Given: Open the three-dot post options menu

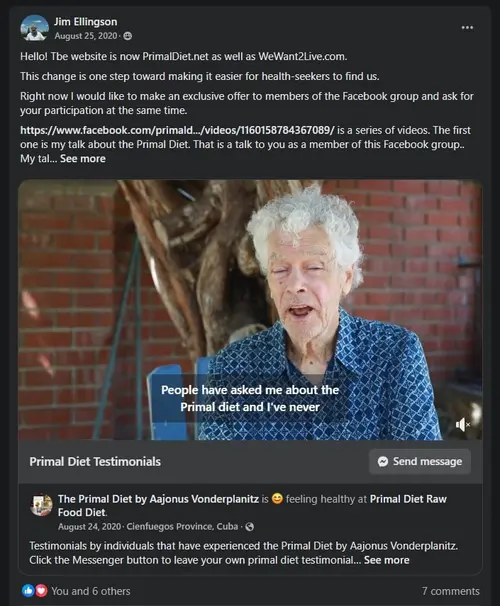Looking at the screenshot, I should pyautogui.click(x=467, y=27).
